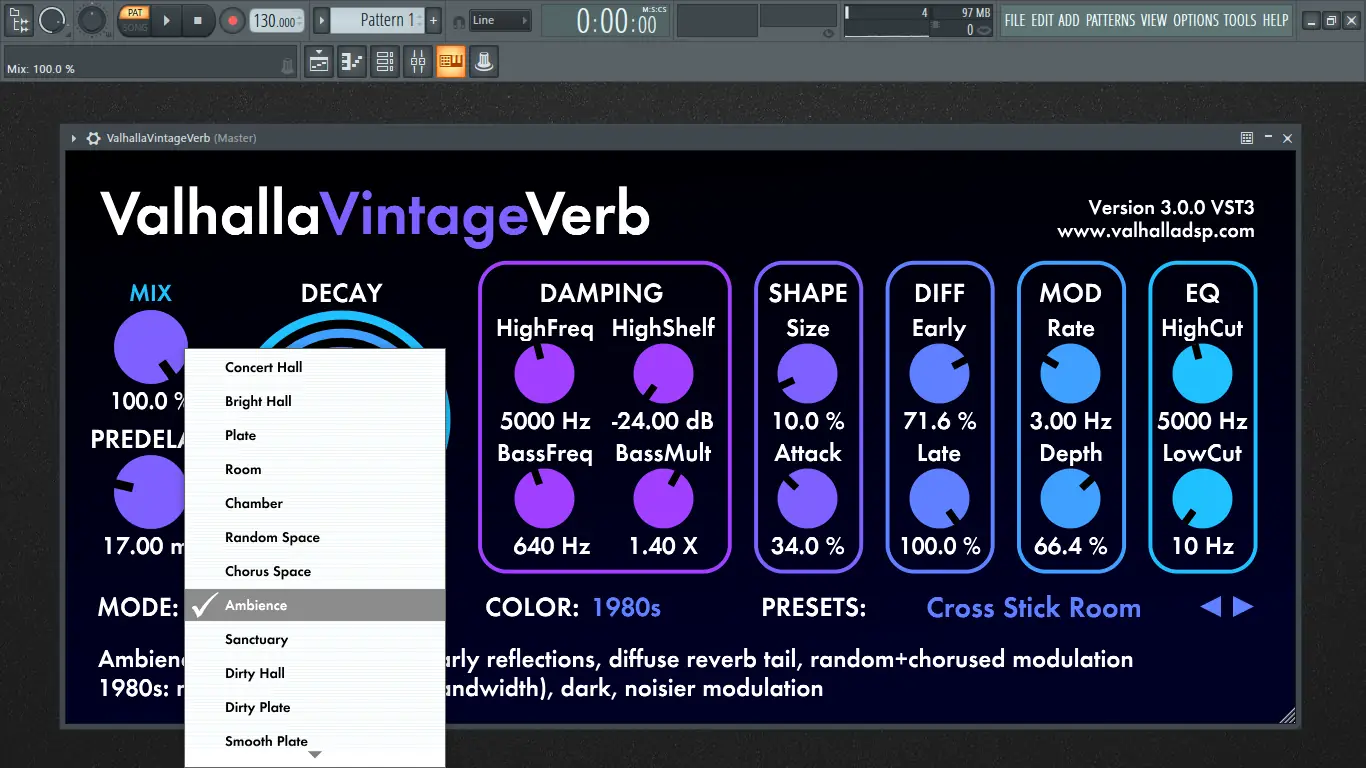Image resolution: width=1366 pixels, height=768 pixels.
Task: Choose the Room reverb mode
Action: (x=315, y=469)
